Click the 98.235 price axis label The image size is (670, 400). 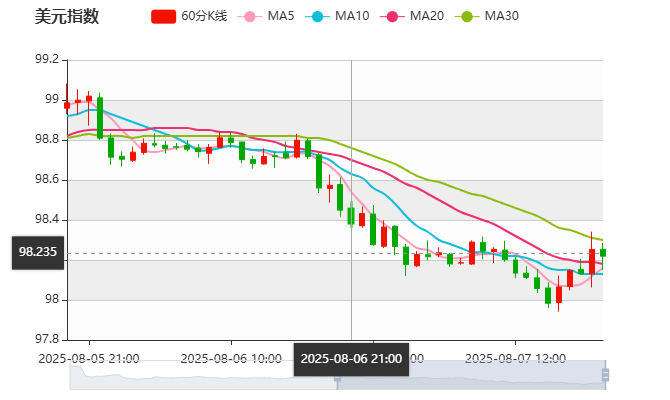click(x=38, y=253)
